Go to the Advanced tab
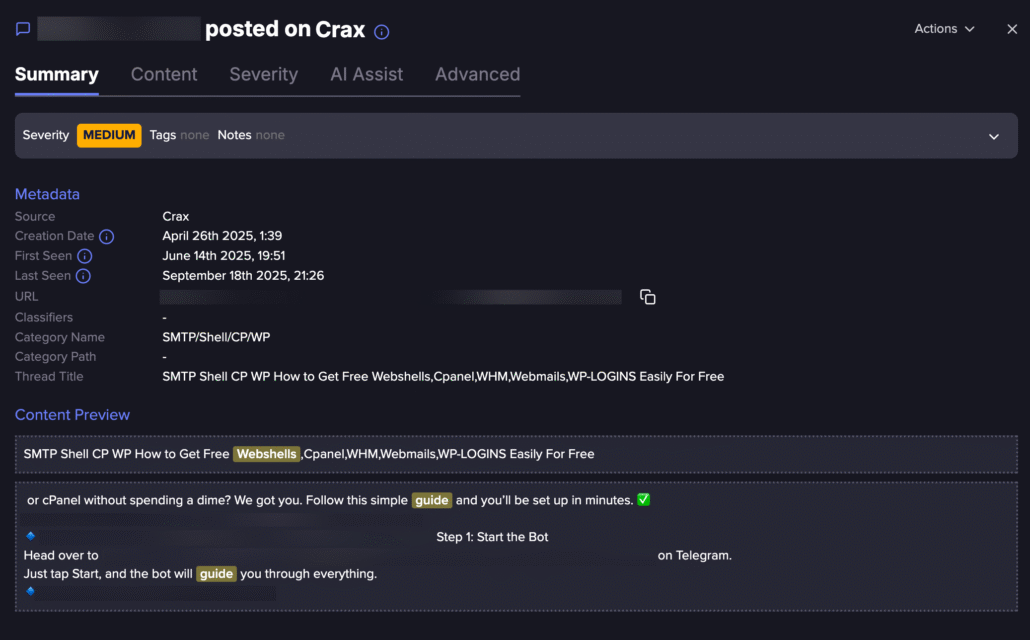Viewport: 1030px width, 640px height. click(x=477, y=74)
